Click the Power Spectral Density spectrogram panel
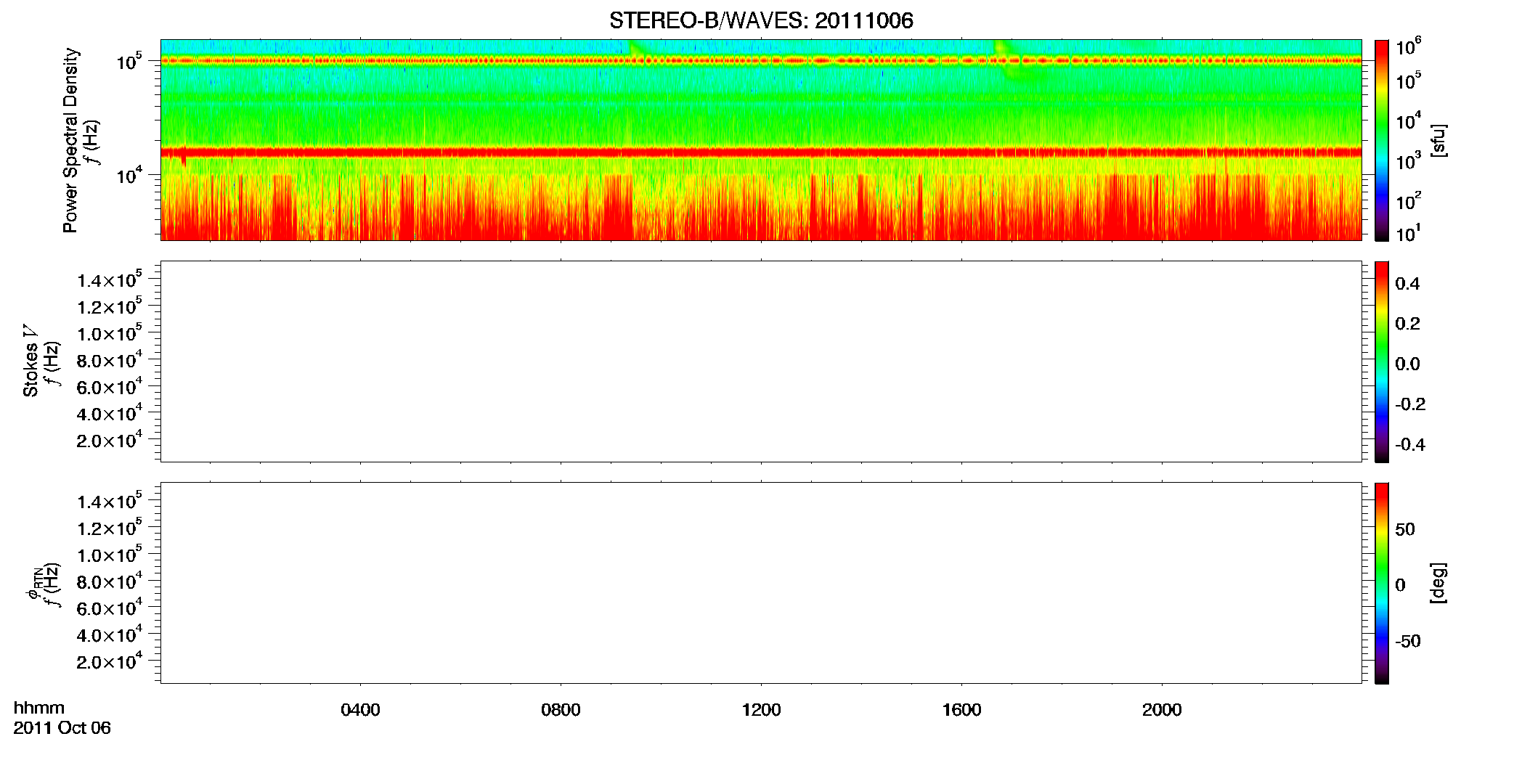 point(761,139)
